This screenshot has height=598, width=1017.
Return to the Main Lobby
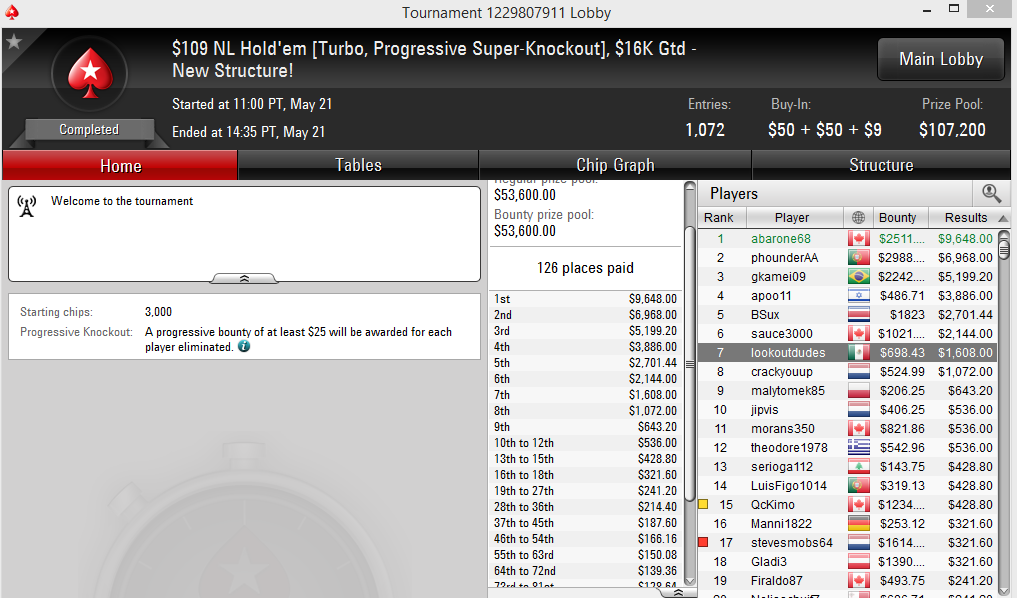point(940,59)
